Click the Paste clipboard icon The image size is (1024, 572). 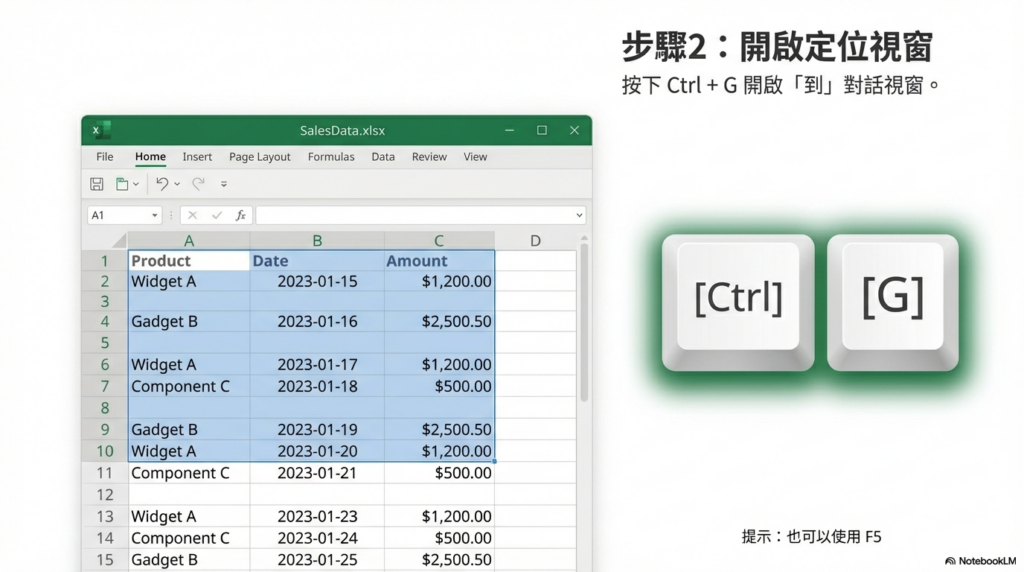122,184
